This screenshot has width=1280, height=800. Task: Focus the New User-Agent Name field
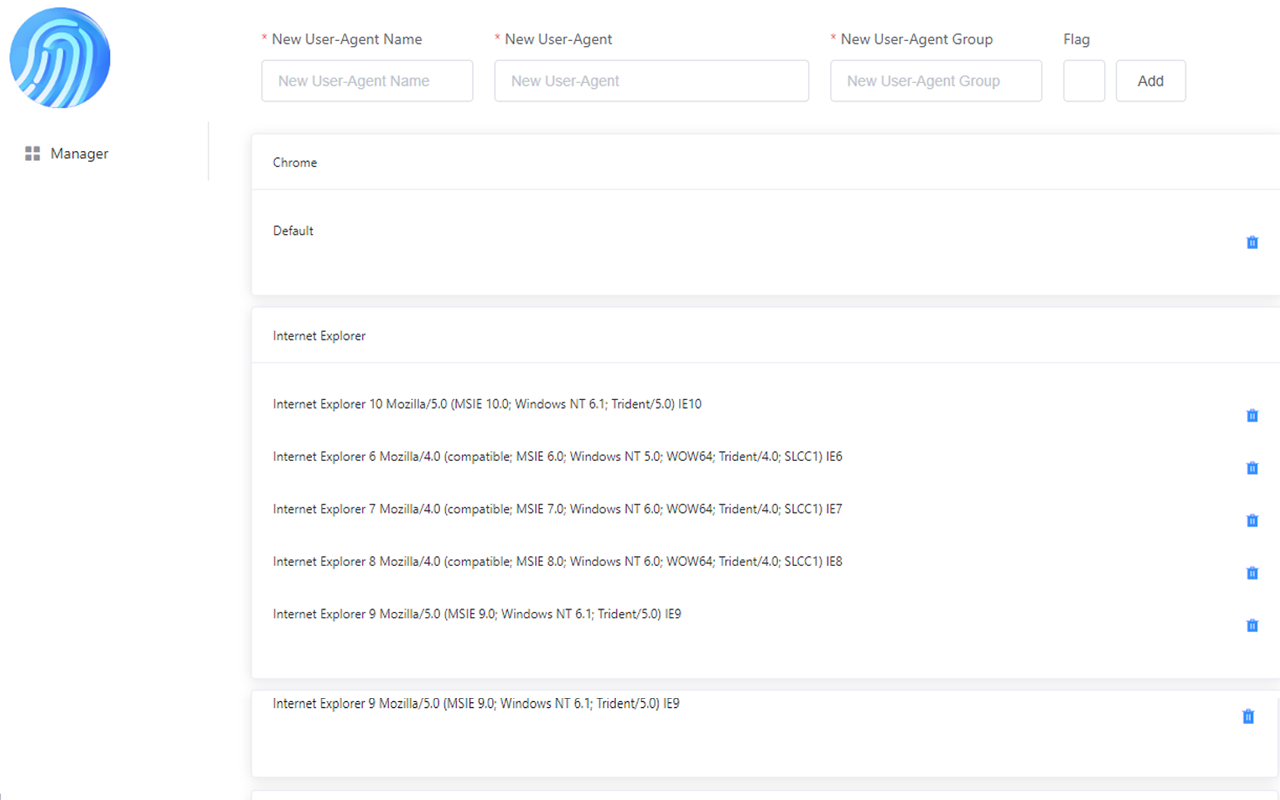(367, 81)
